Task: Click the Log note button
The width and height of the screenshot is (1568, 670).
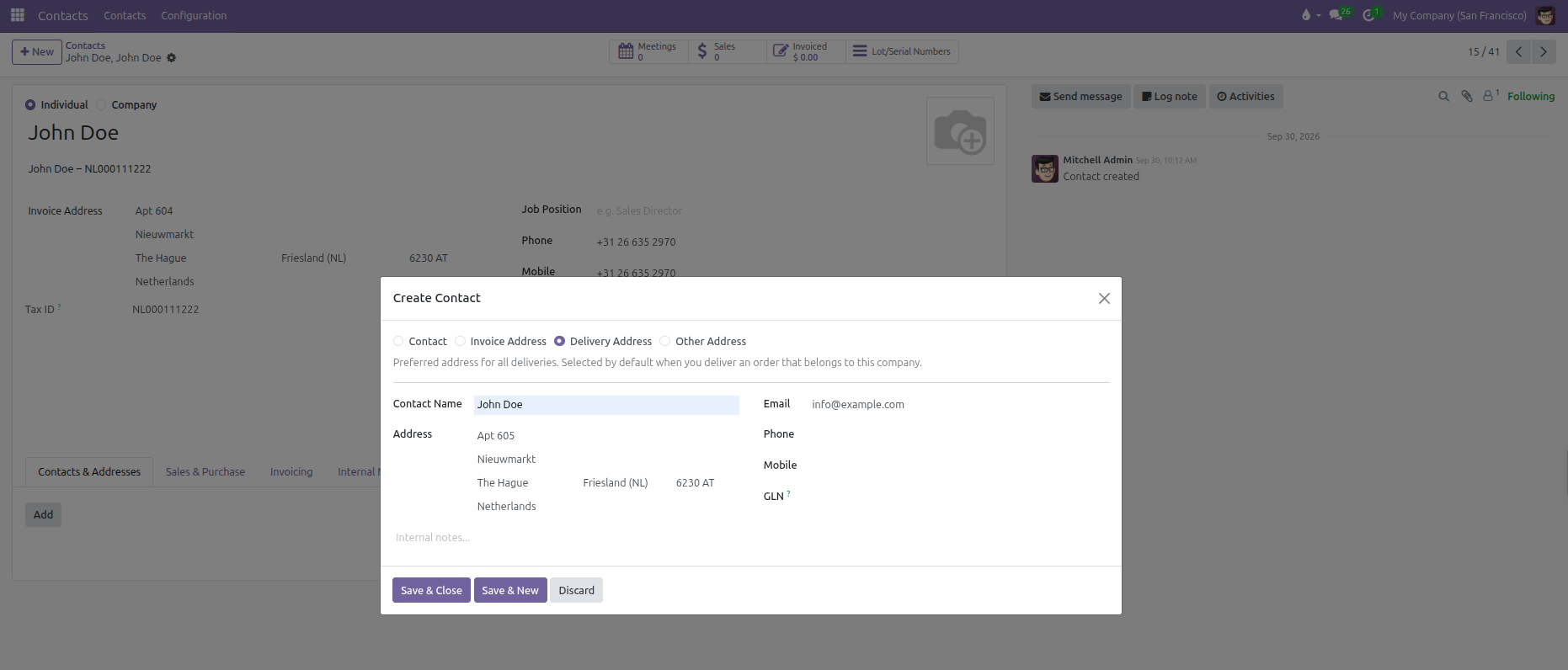Action: point(1170,97)
